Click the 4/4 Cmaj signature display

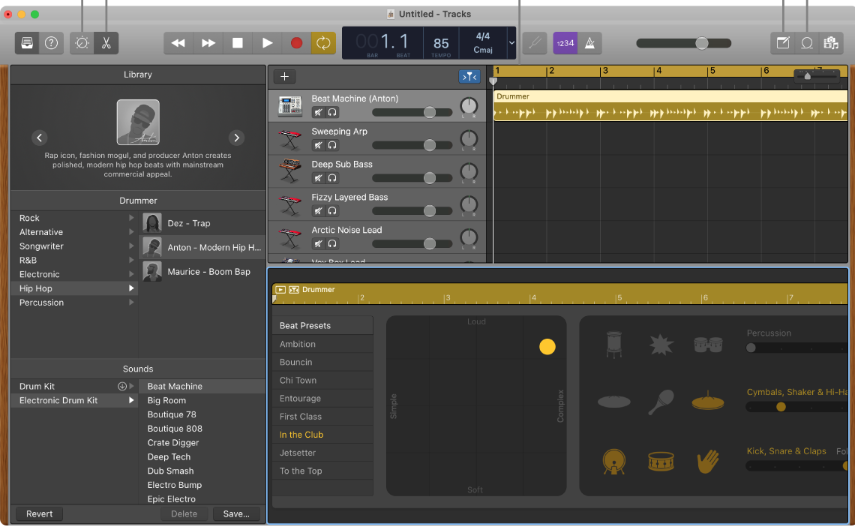tap(483, 43)
